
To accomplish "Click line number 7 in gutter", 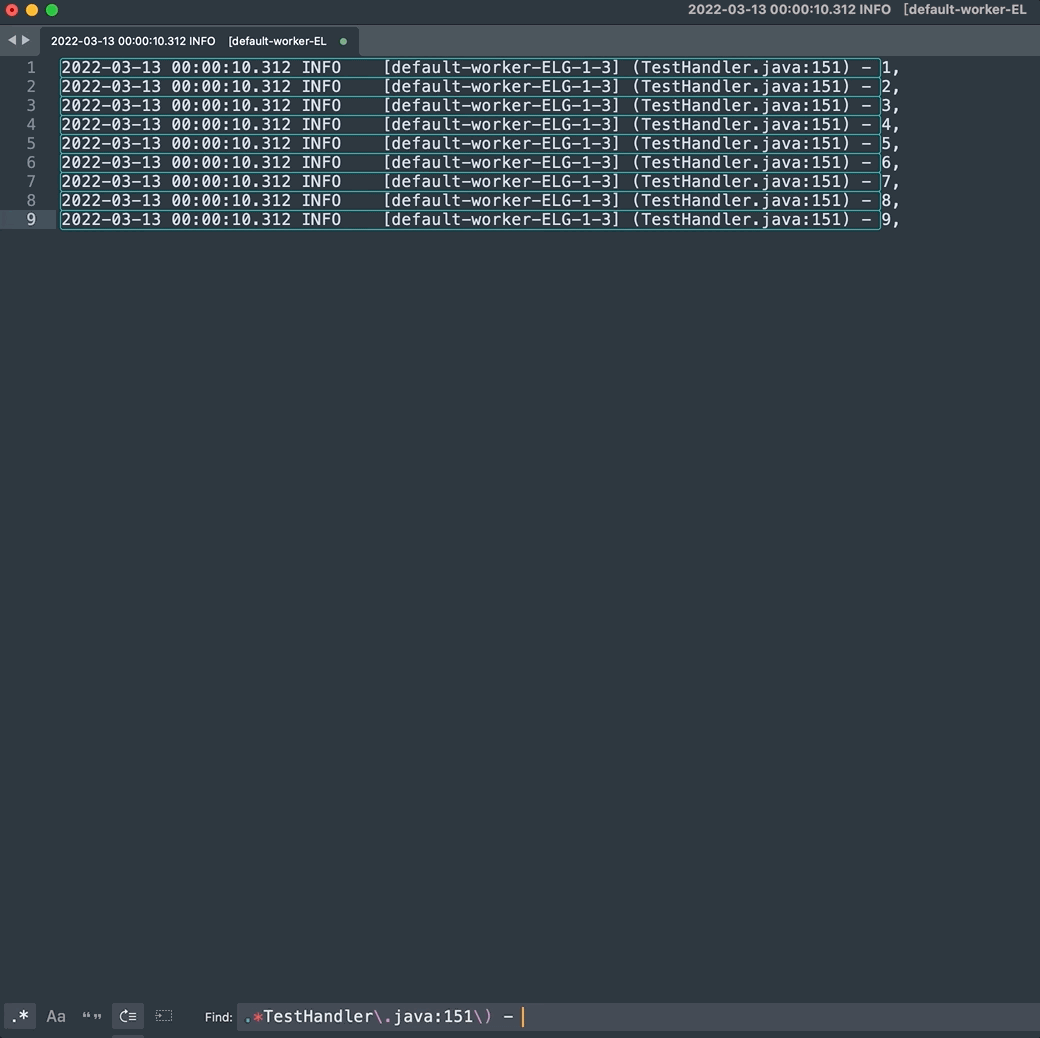I will click(x=31, y=181).
